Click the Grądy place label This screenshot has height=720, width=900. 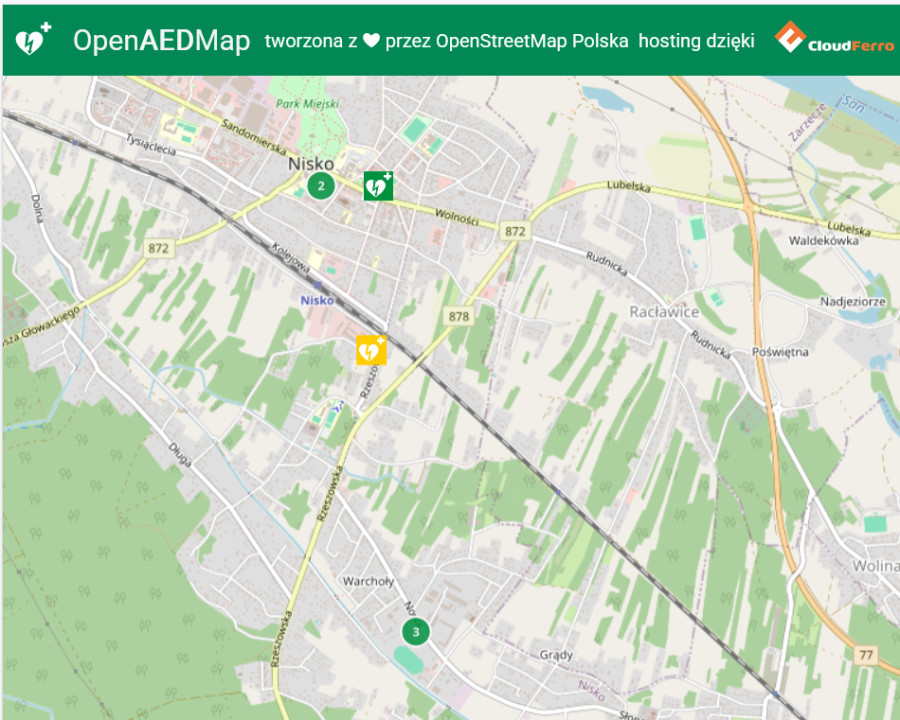[x=556, y=655]
